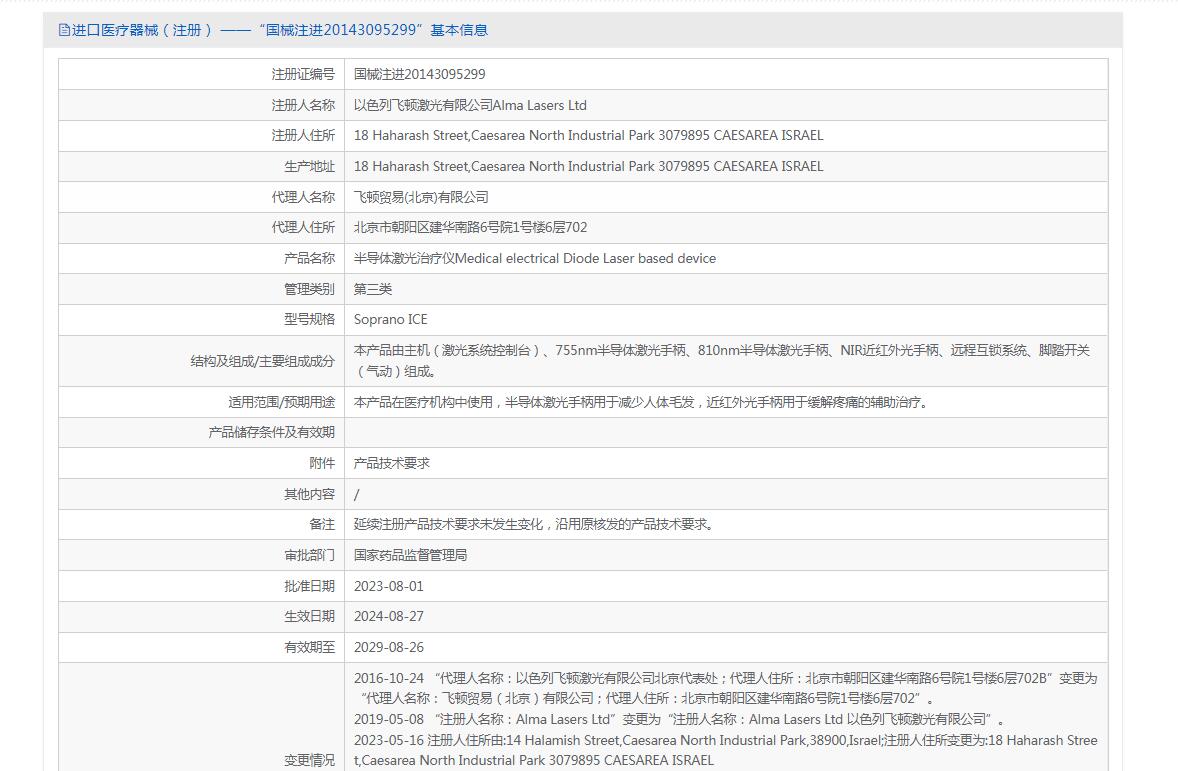The height and width of the screenshot is (771, 1178).
Task: Click the 有效期至 label
Action: (309, 646)
